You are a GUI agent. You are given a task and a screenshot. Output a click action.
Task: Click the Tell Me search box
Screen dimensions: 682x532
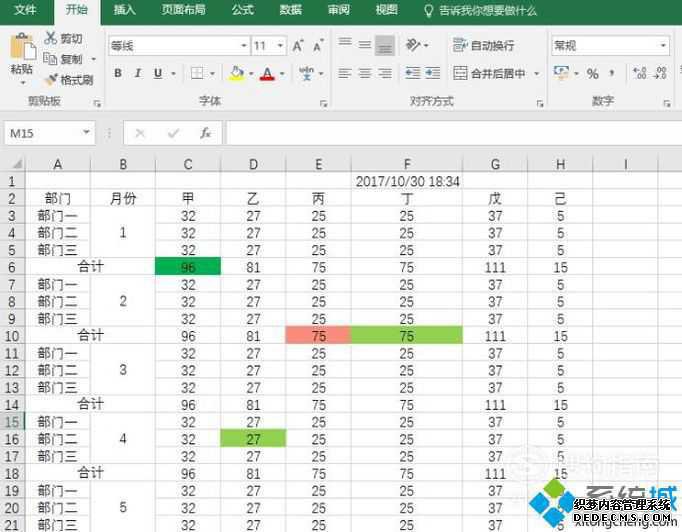pos(481,10)
